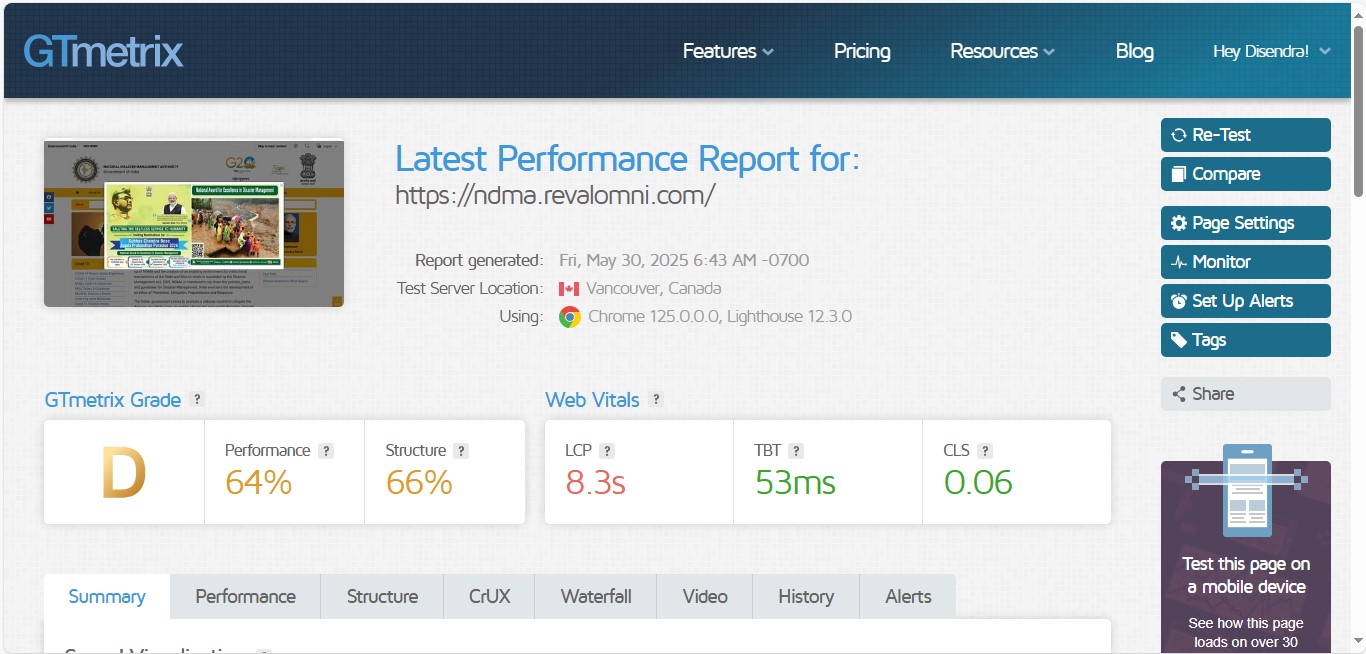This screenshot has height=654, width=1366.
Task: Click the CLS question mark icon
Action: point(985,451)
